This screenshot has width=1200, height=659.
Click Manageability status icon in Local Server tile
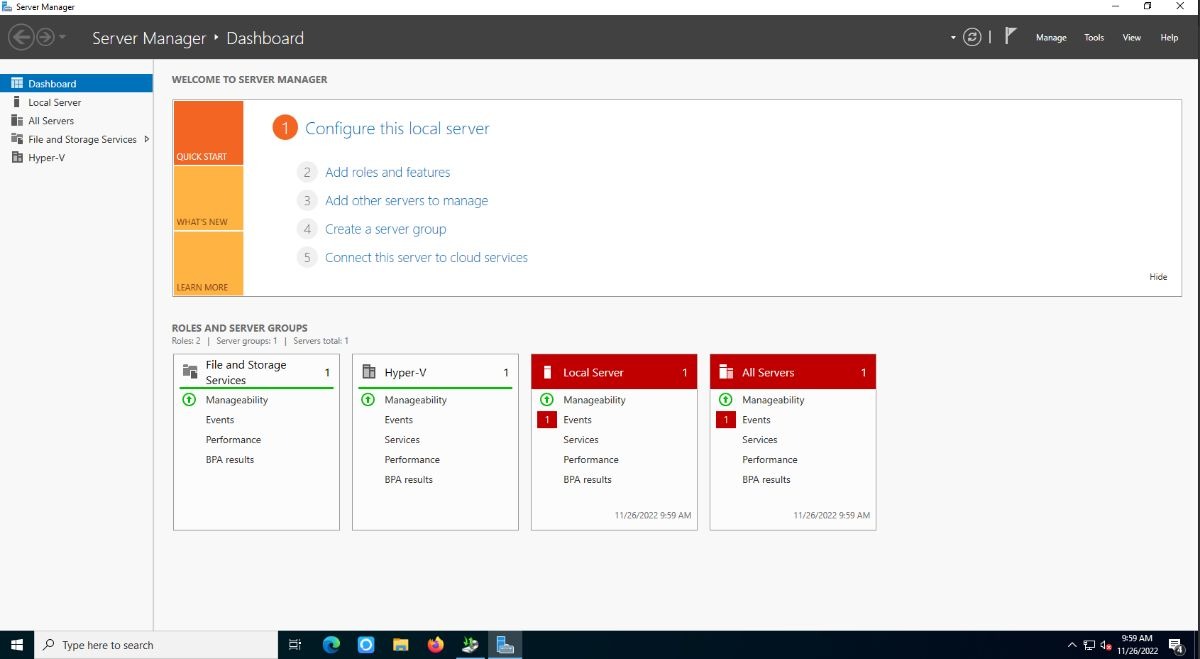click(x=546, y=400)
